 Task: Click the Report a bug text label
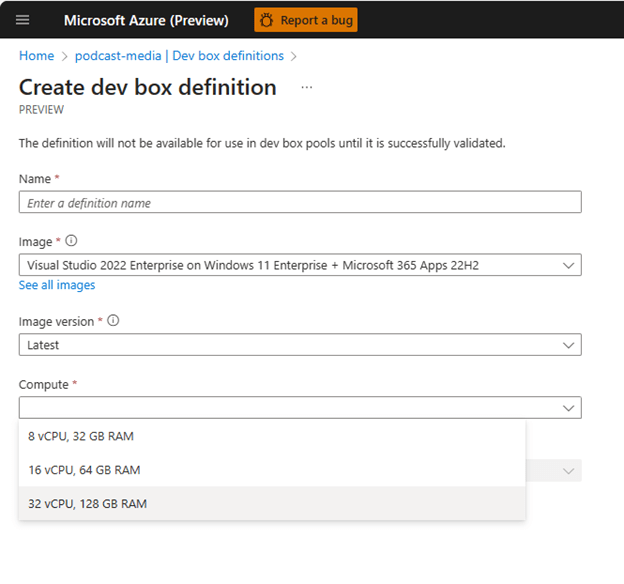[x=315, y=20]
